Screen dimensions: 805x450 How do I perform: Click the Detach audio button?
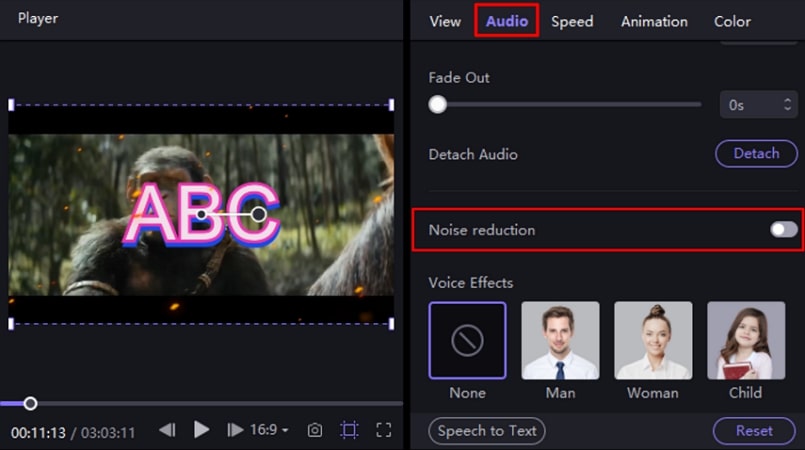756,153
